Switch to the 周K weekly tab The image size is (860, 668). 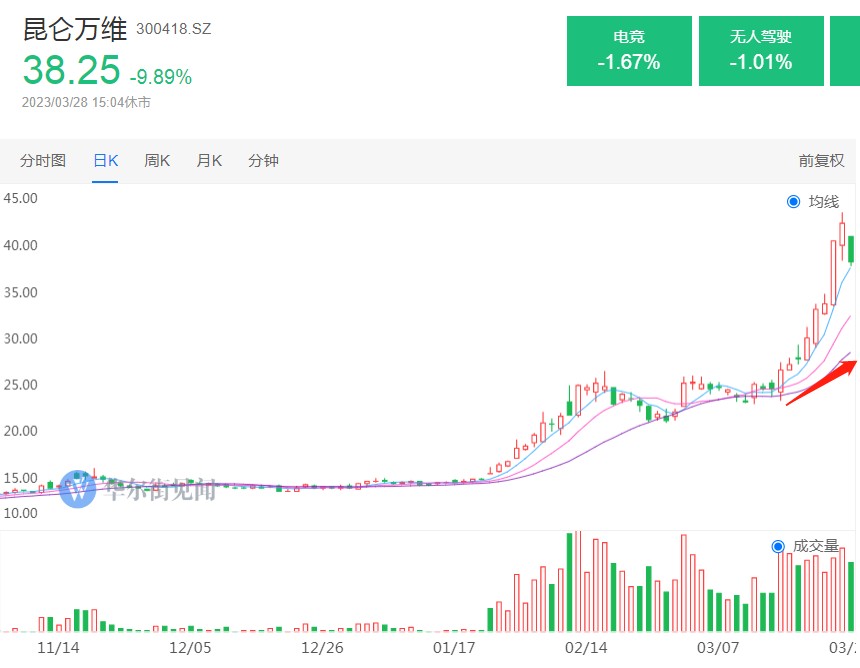click(x=157, y=161)
